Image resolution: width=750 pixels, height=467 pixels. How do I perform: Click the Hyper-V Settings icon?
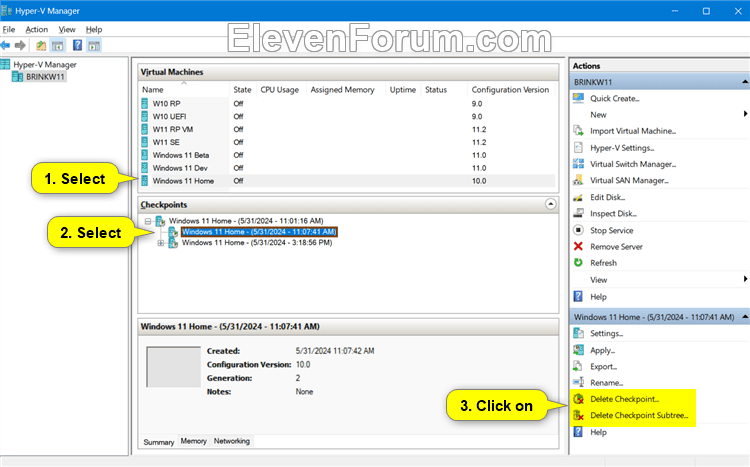coord(578,147)
